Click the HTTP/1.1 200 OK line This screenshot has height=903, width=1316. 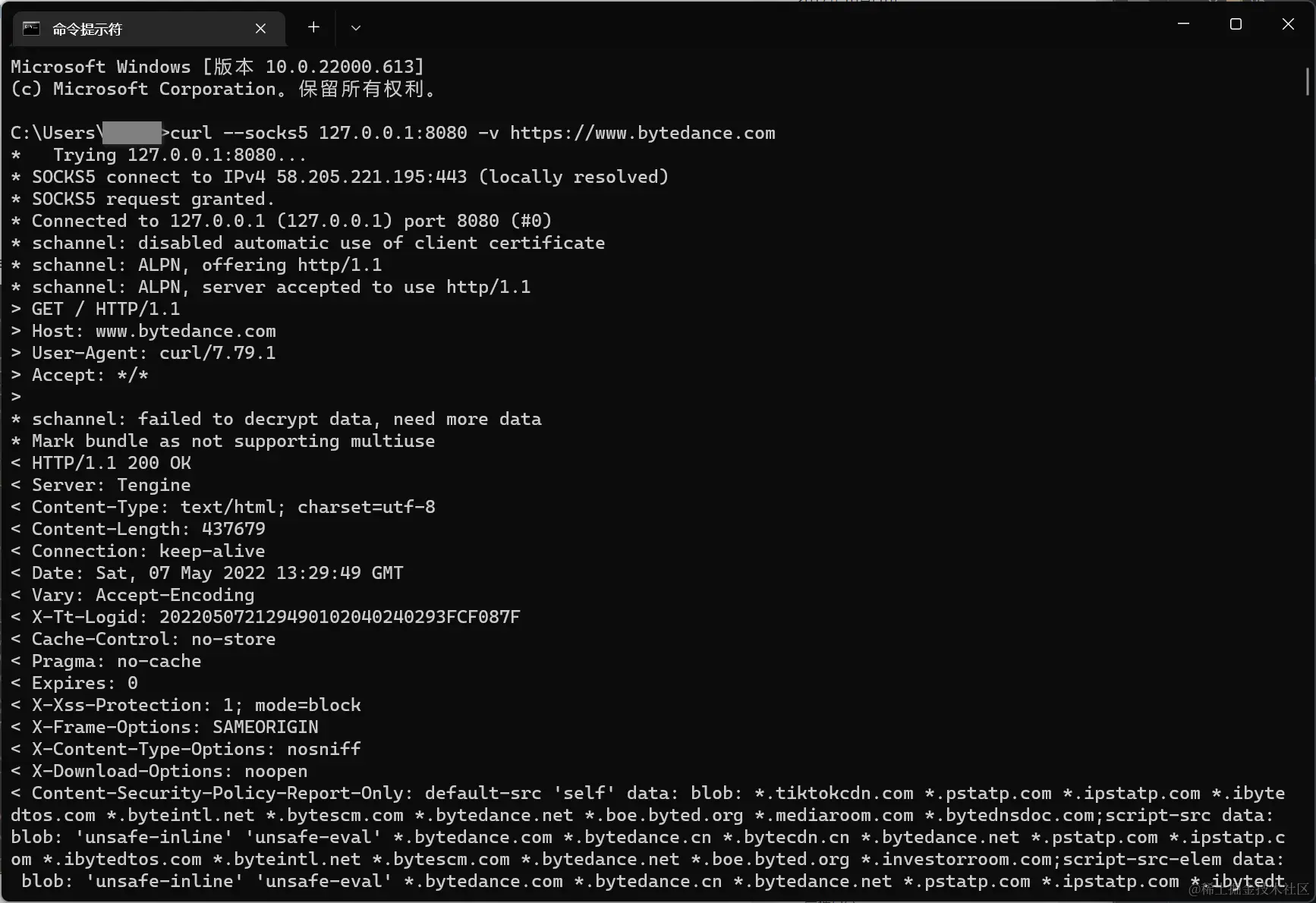coord(112,463)
